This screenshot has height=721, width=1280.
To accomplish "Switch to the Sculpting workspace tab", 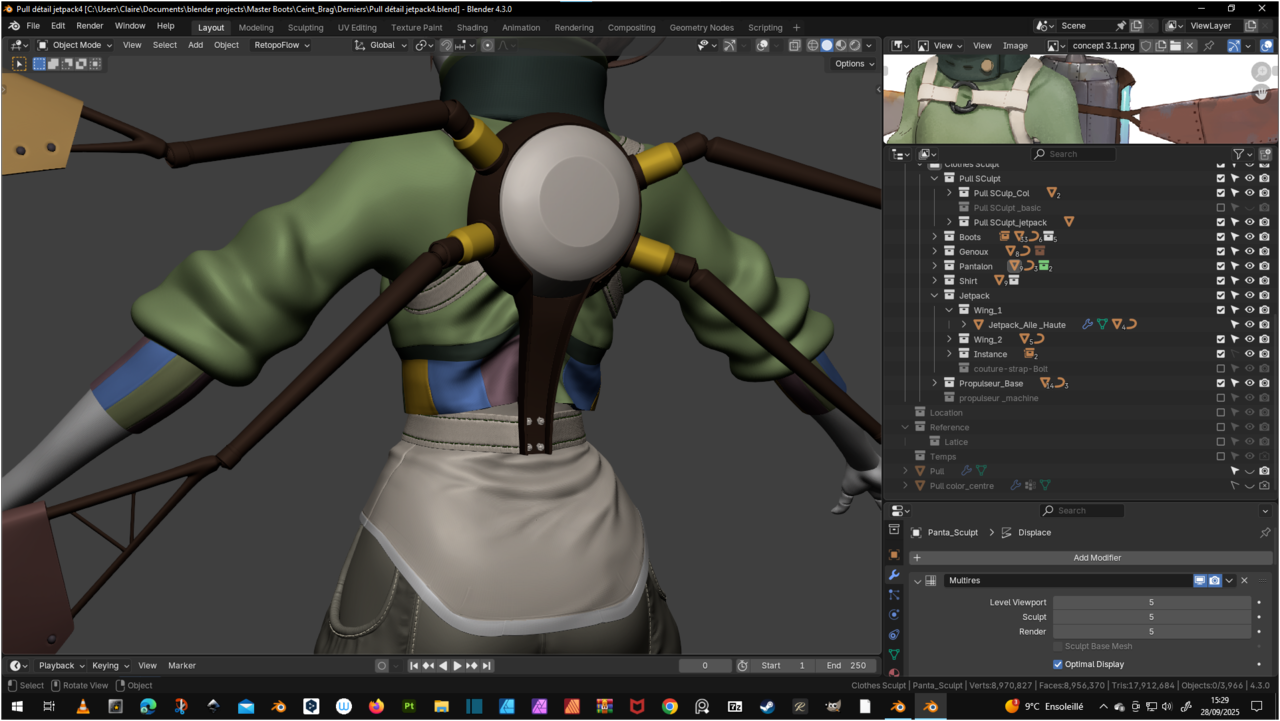I will click(305, 28).
